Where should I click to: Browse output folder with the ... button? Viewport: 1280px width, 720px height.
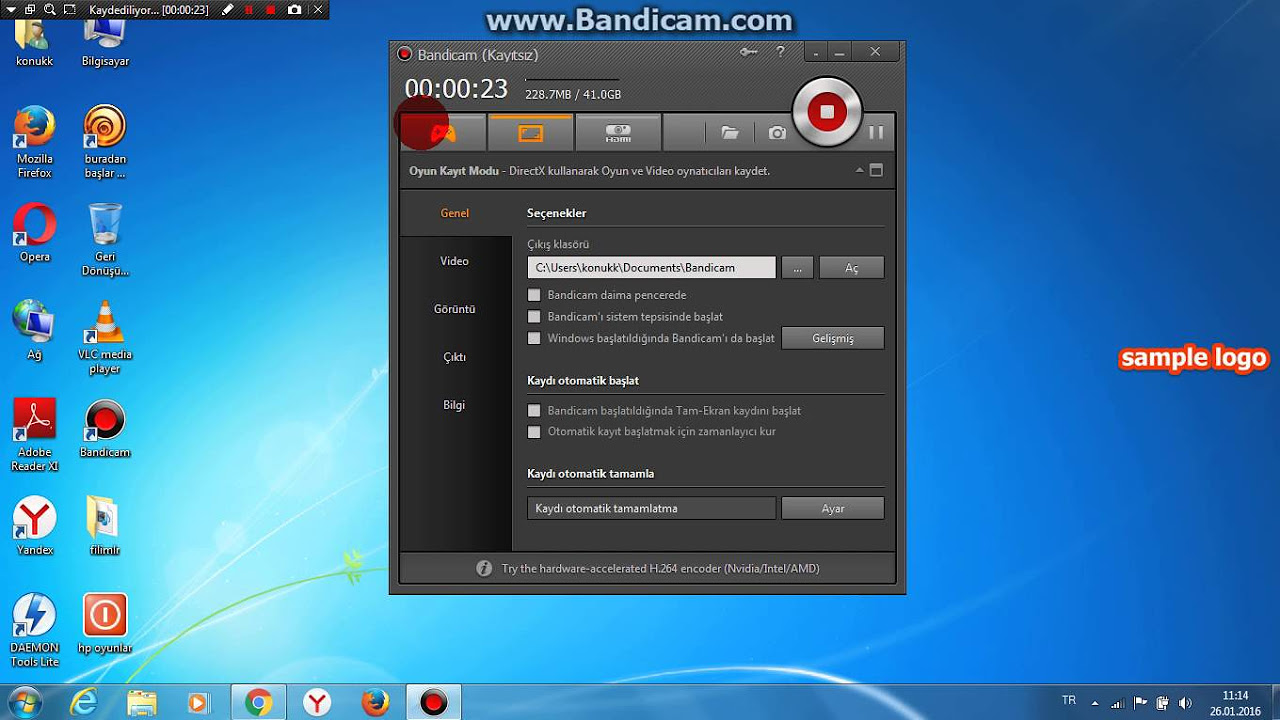click(797, 267)
